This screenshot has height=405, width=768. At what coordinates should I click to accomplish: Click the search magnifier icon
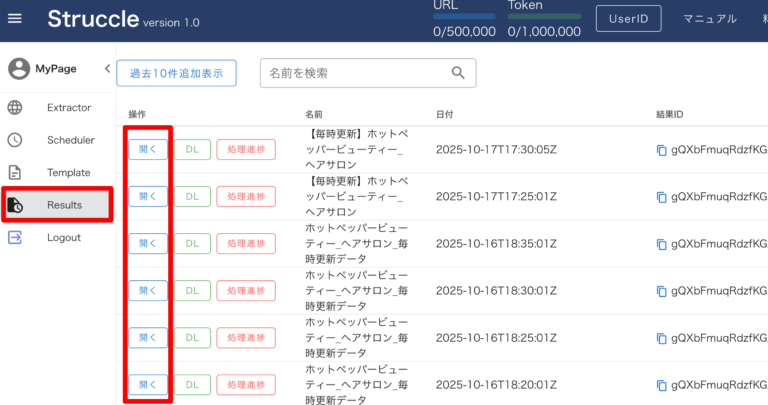click(458, 73)
